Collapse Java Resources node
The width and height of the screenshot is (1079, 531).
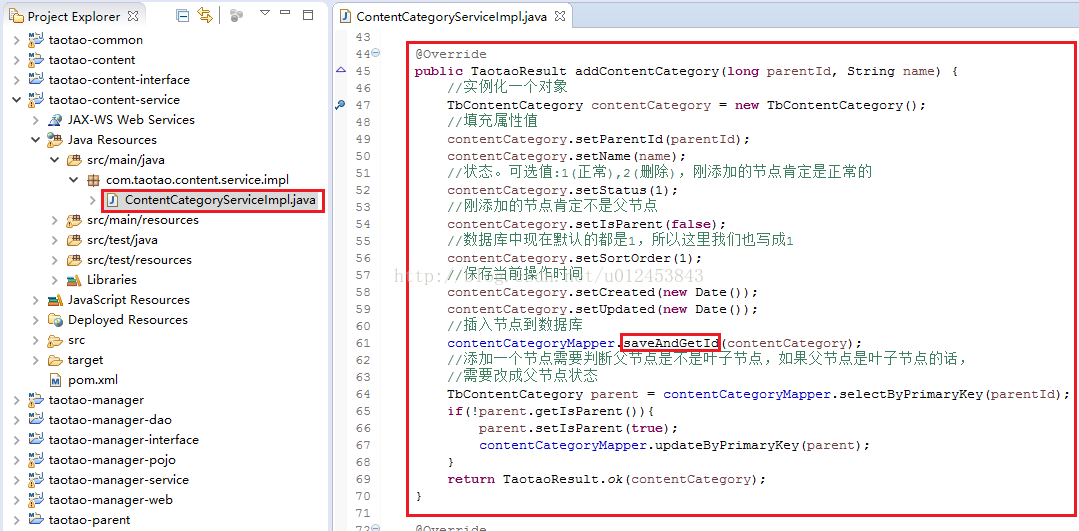click(36, 140)
